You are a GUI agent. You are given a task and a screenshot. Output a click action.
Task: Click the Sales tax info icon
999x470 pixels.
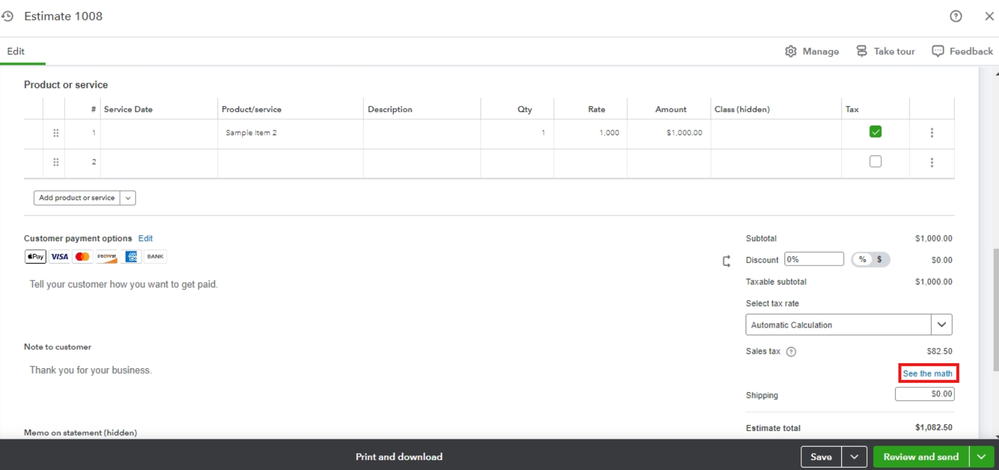(x=791, y=352)
